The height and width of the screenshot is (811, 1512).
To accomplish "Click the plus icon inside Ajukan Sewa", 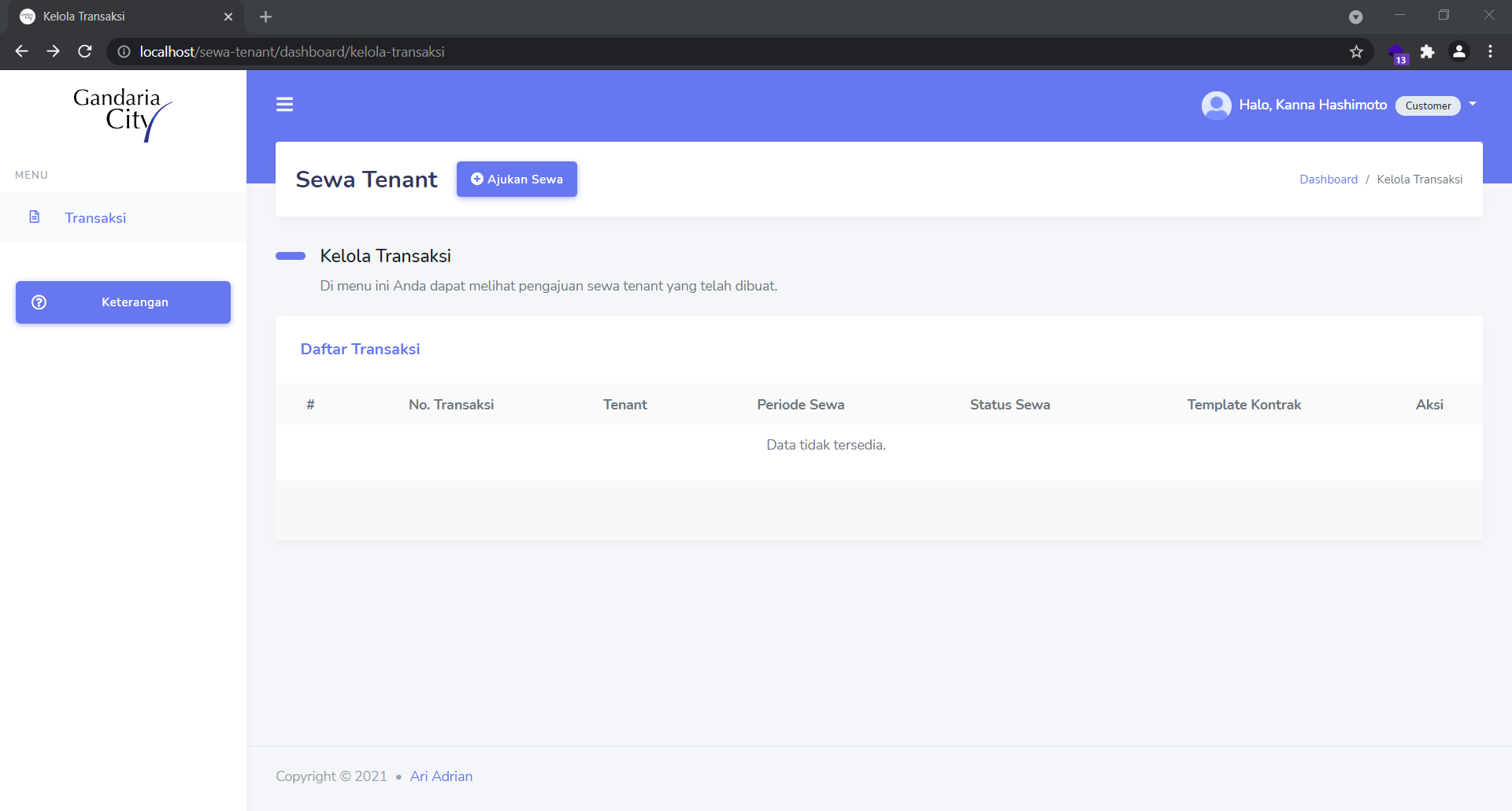I will point(476,179).
